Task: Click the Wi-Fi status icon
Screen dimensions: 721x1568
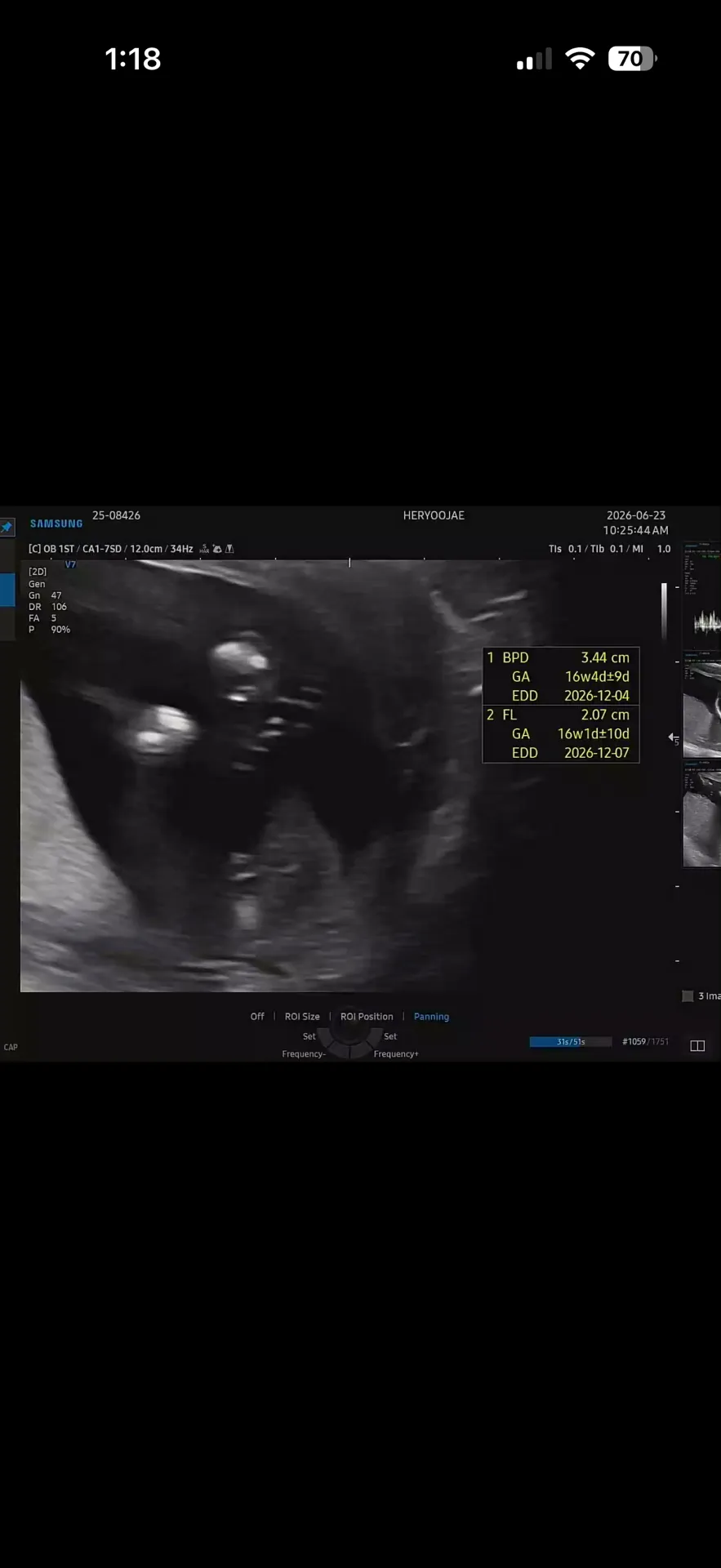Action: (580, 59)
